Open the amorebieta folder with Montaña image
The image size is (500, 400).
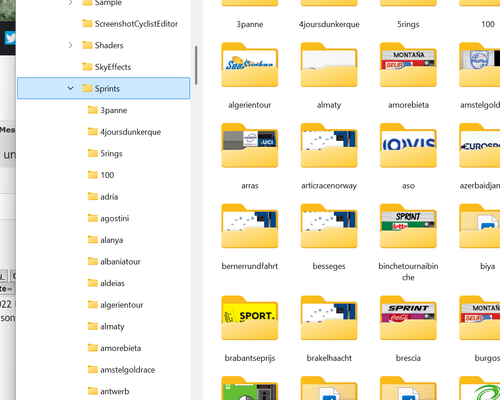point(408,65)
